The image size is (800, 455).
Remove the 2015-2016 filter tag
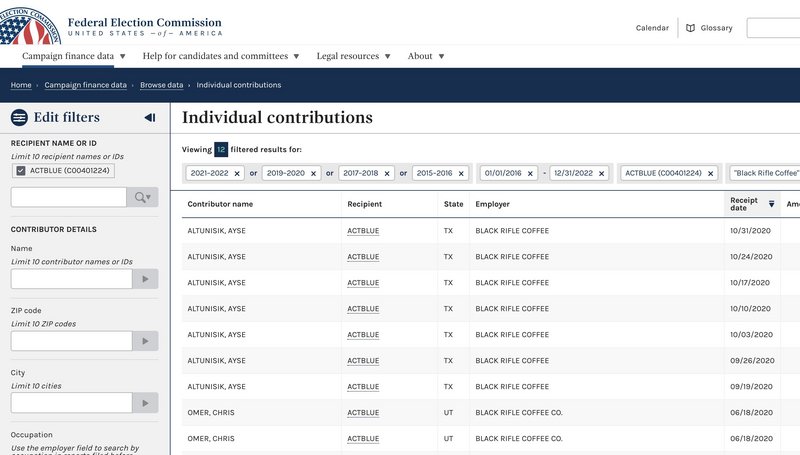[x=461, y=173]
